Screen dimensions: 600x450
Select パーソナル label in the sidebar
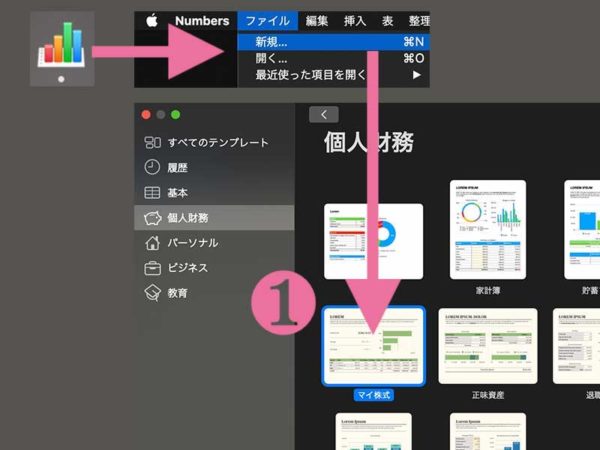click(193, 243)
